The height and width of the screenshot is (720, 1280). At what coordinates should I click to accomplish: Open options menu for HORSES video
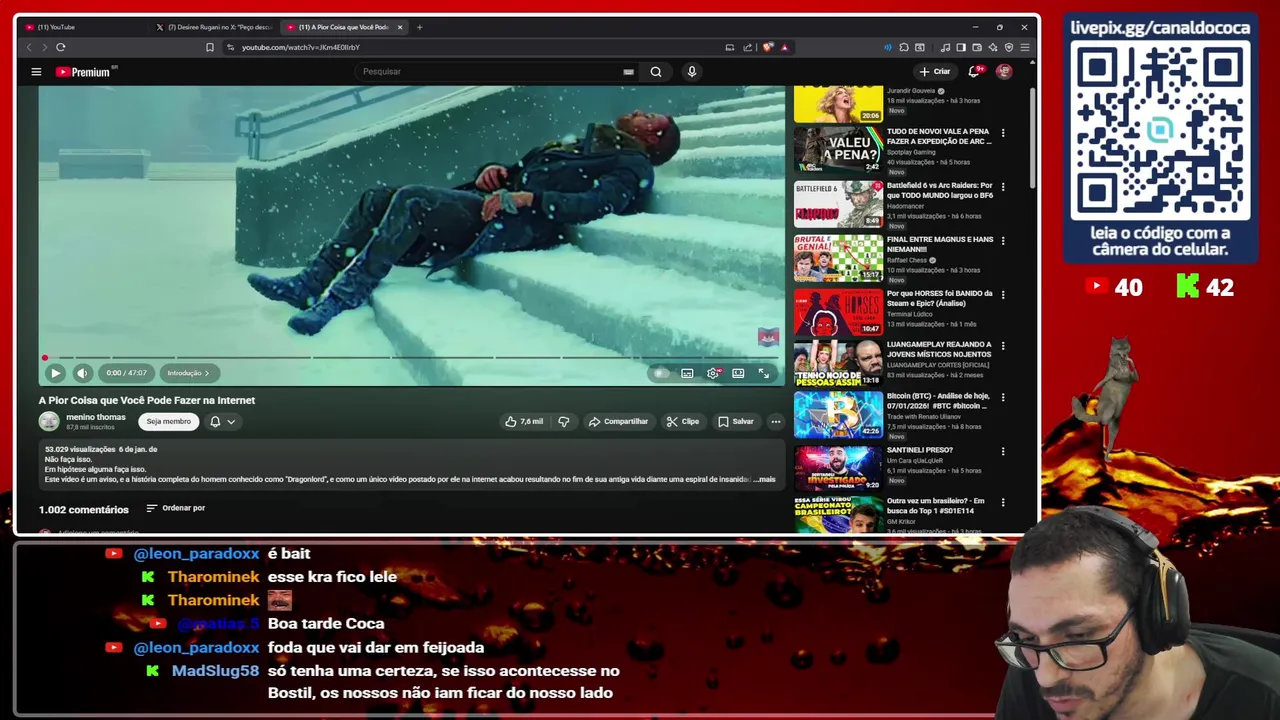(x=1003, y=294)
